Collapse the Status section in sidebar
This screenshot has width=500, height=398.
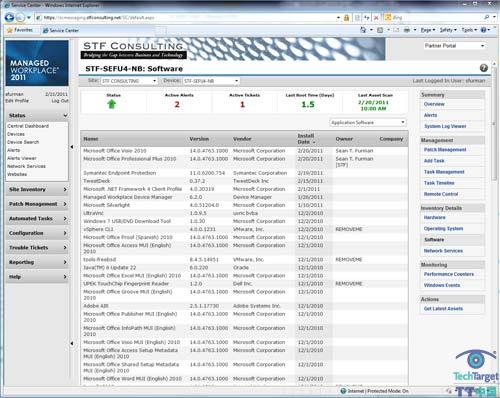(37, 115)
